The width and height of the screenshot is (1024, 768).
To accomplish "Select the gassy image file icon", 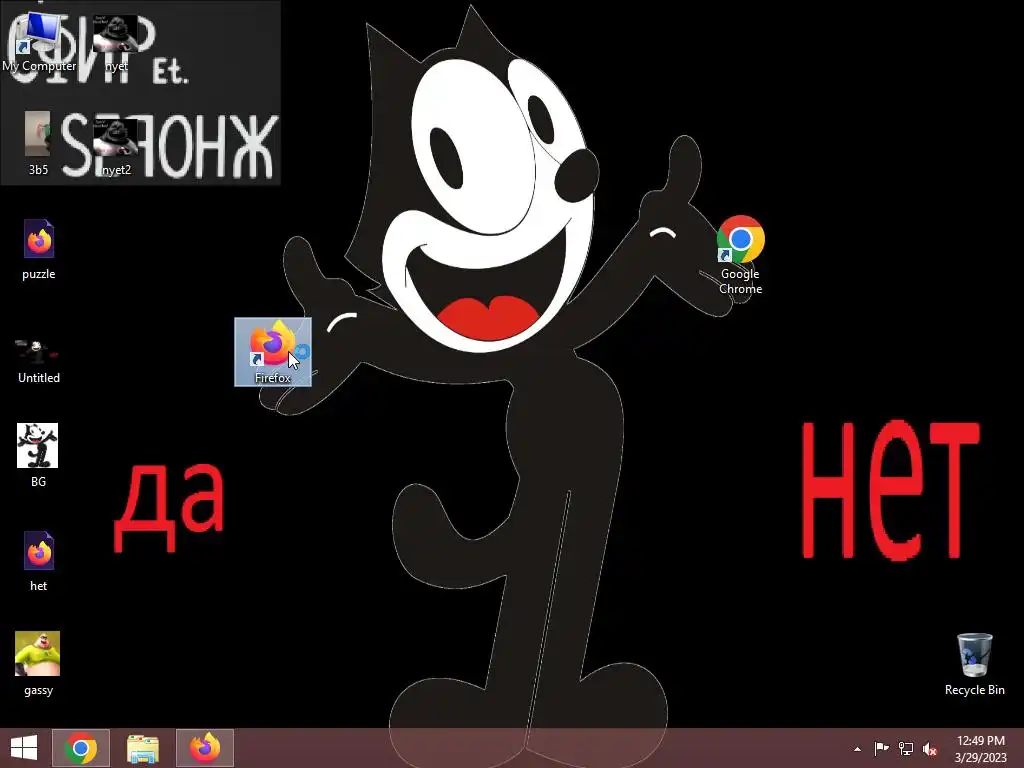I will [38, 664].
